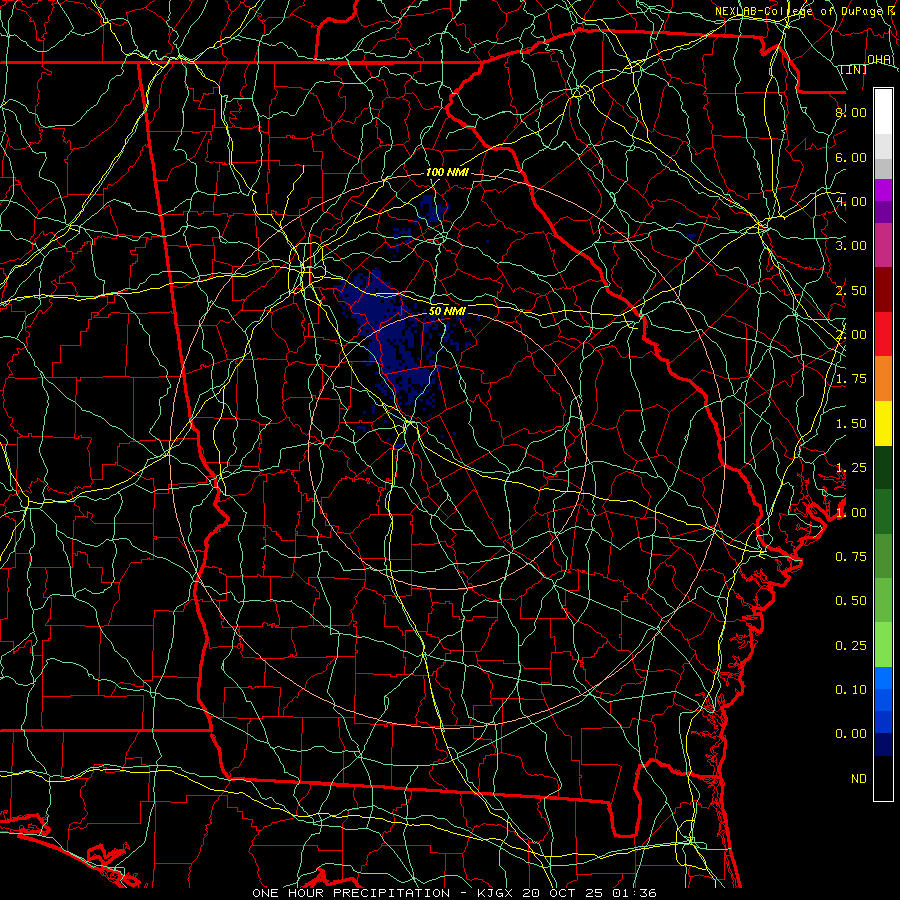Select the "0.50" scale label
This screenshot has height=900, width=900.
851,601
